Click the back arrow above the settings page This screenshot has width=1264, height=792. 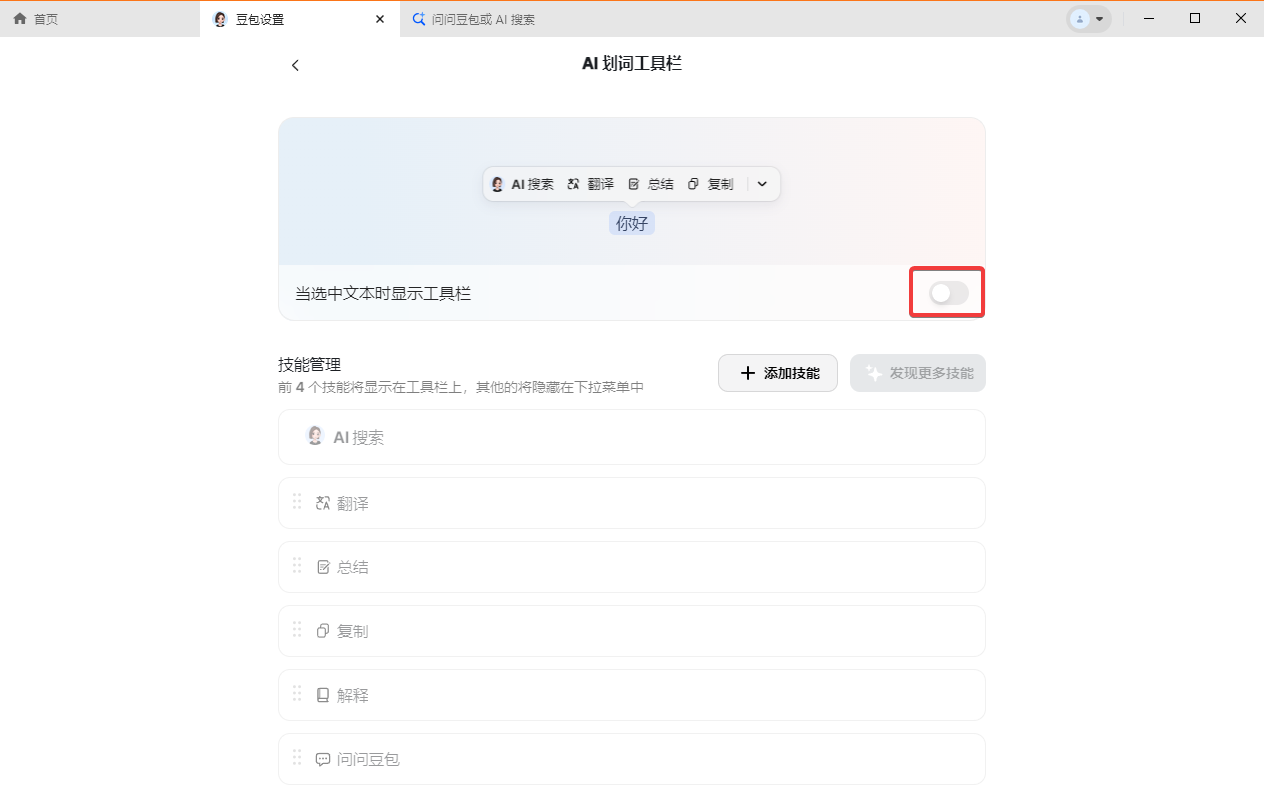pos(295,64)
